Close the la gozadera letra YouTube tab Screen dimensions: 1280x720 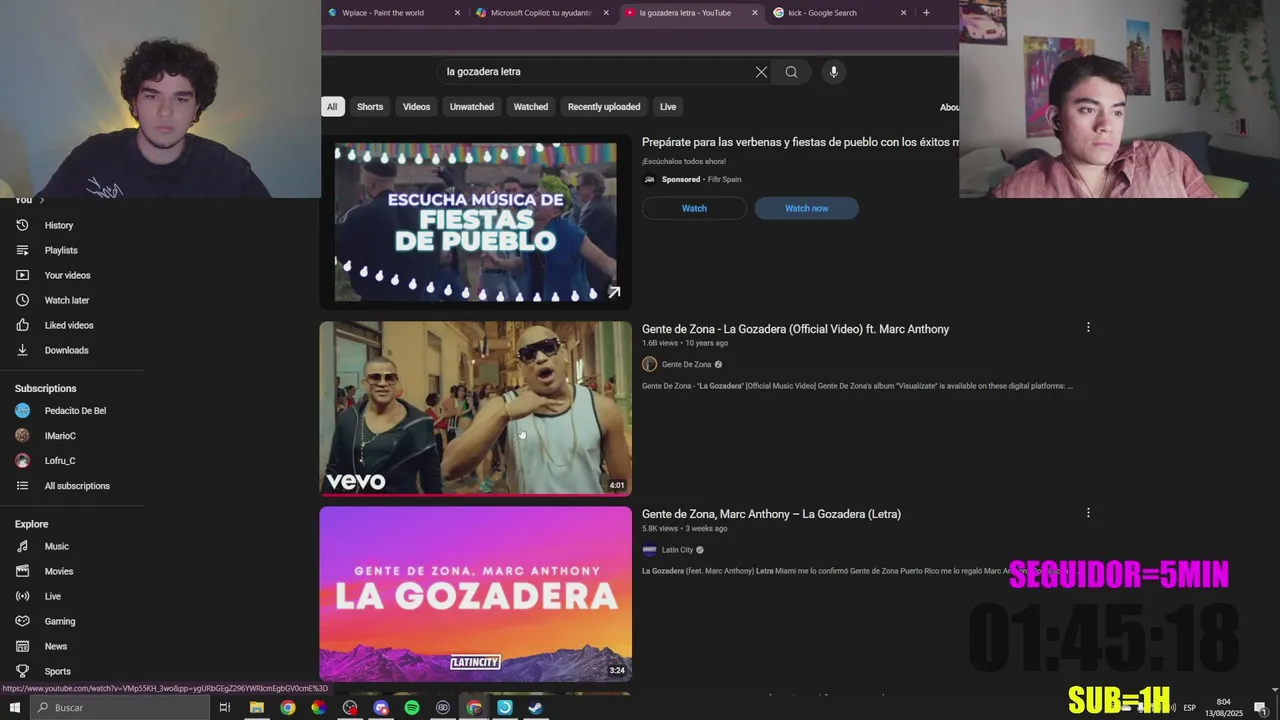pyautogui.click(x=755, y=13)
